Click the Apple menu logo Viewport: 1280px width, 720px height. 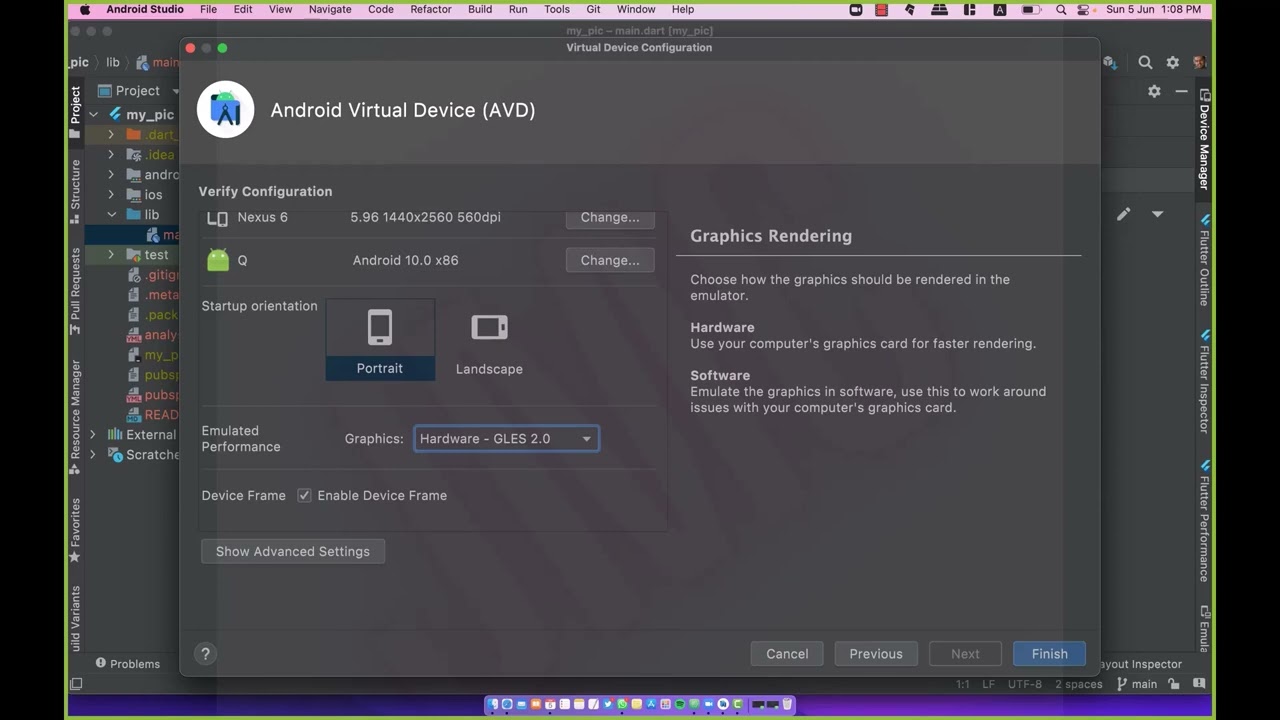85,9
